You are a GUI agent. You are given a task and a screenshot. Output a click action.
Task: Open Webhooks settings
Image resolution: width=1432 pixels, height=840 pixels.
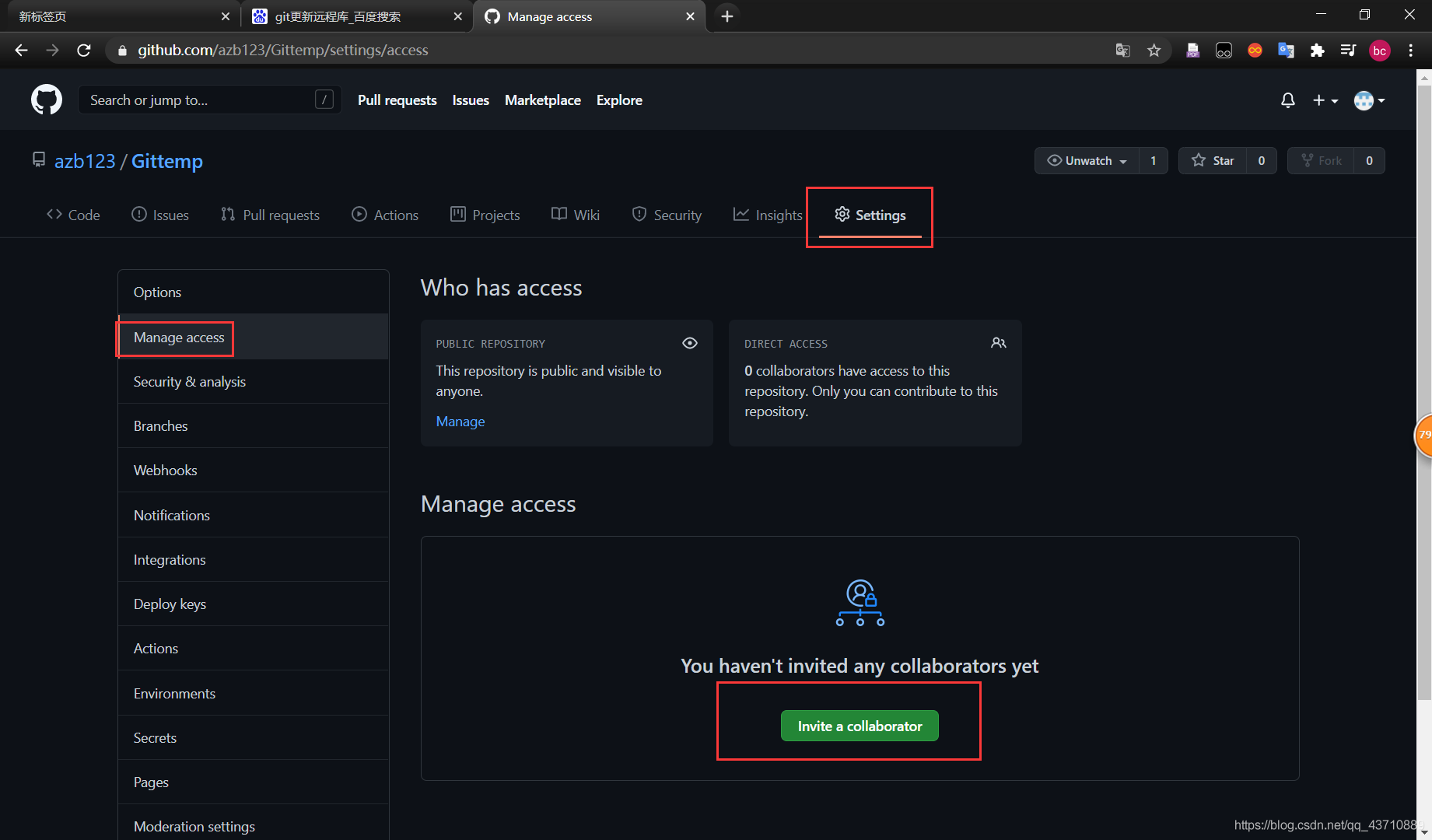coord(254,471)
